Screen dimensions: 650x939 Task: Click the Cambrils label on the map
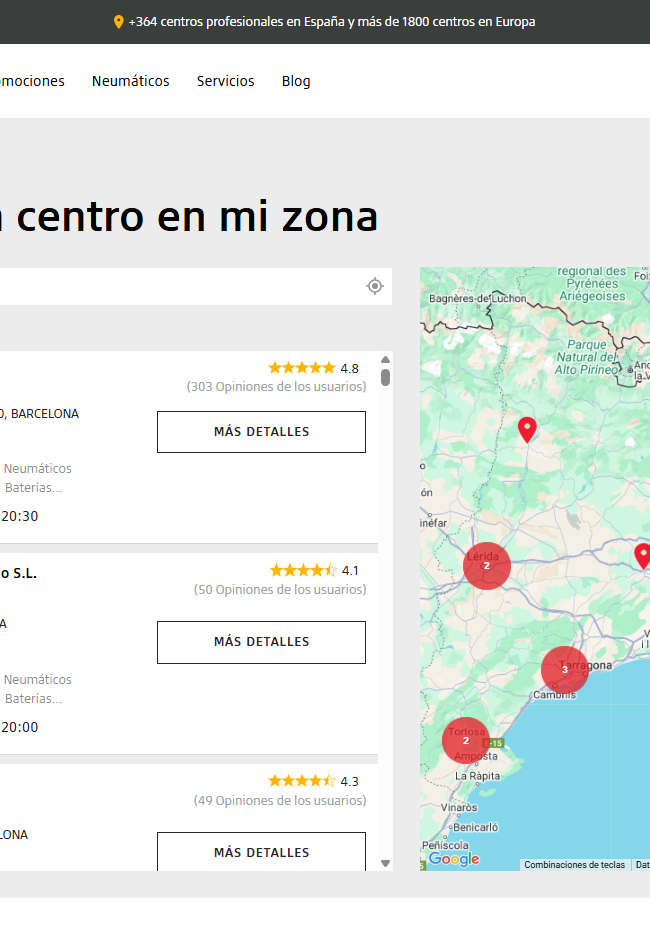[x=555, y=695]
